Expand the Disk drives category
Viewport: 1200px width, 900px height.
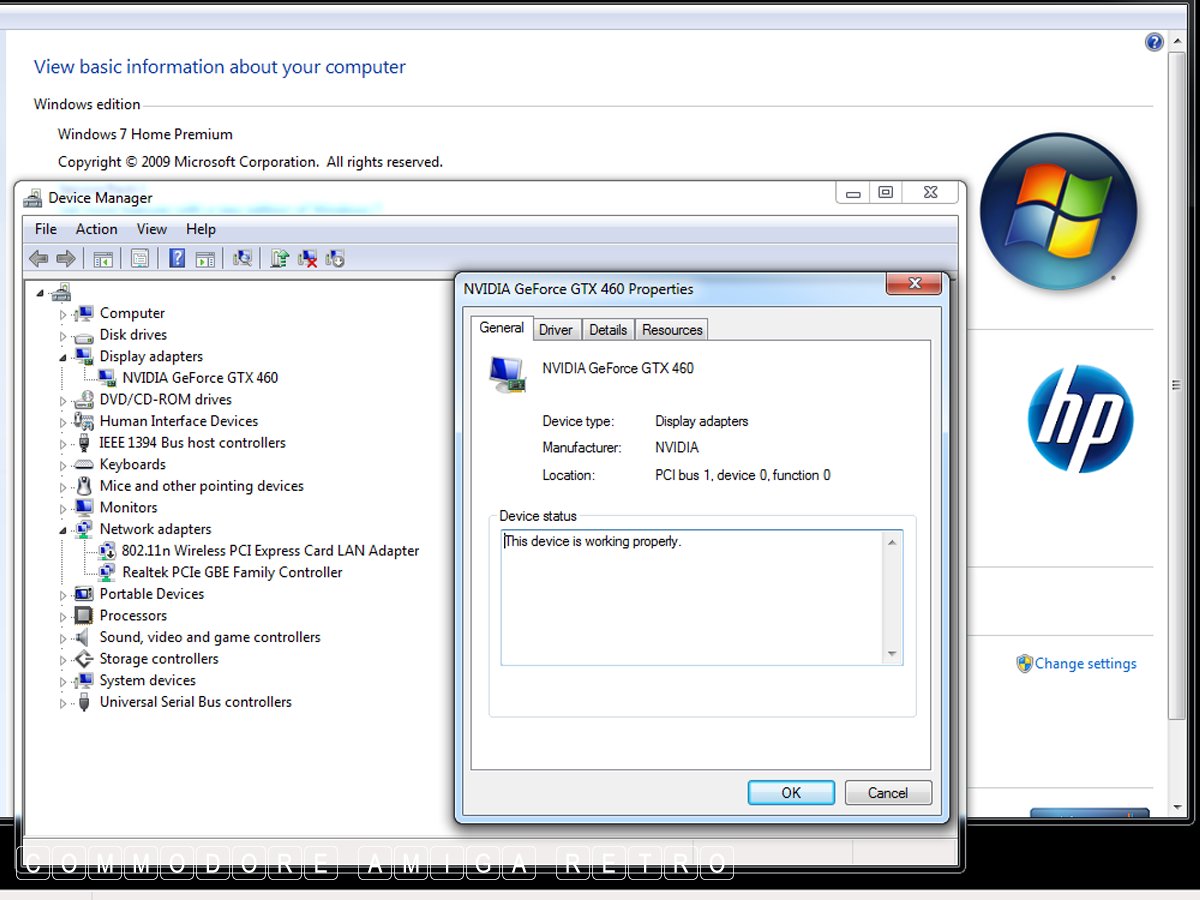tap(63, 336)
